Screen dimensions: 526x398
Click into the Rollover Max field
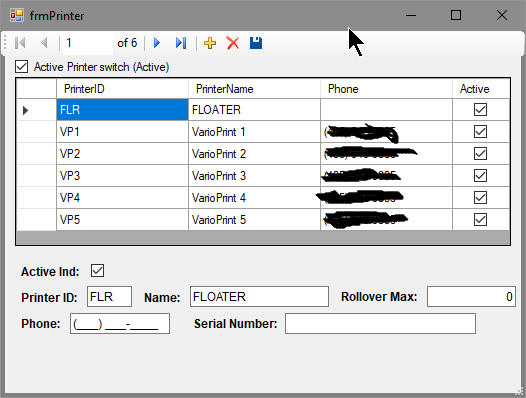(471, 297)
